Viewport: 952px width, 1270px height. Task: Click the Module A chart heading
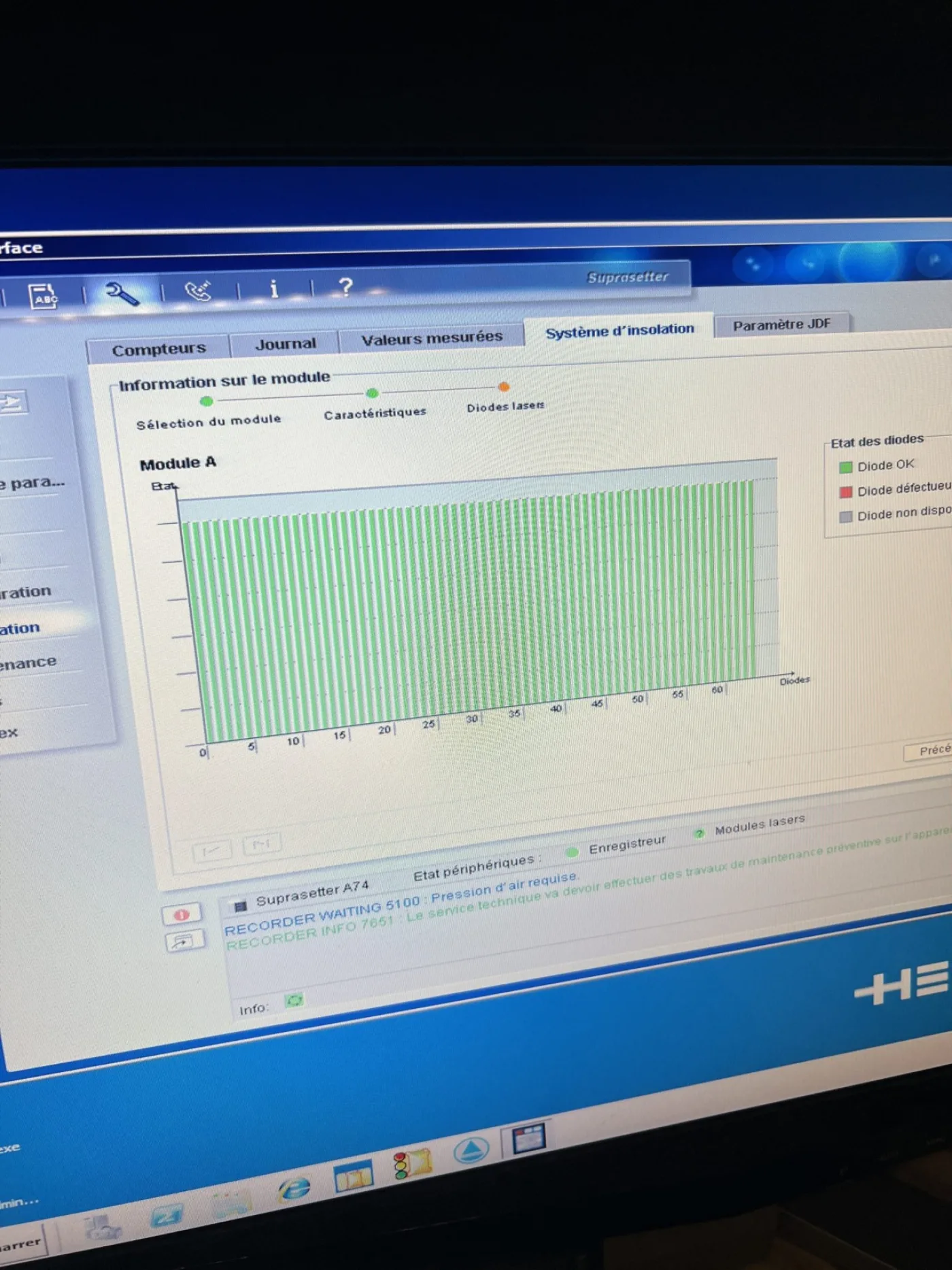178,464
